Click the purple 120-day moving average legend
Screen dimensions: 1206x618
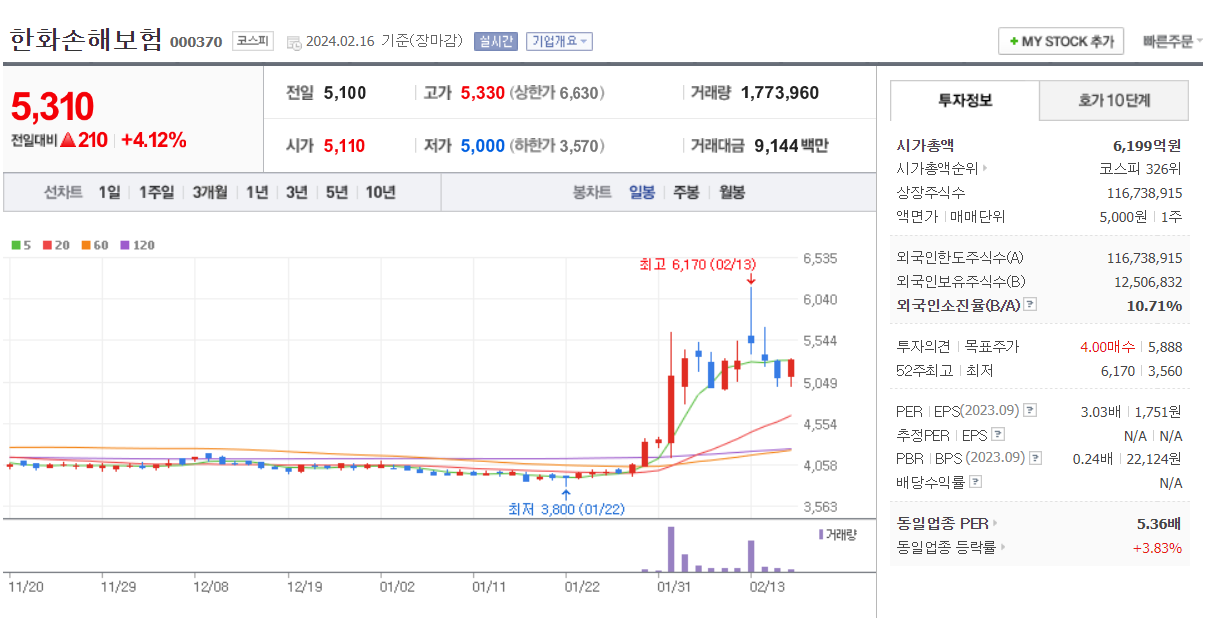pyautogui.click(x=137, y=245)
